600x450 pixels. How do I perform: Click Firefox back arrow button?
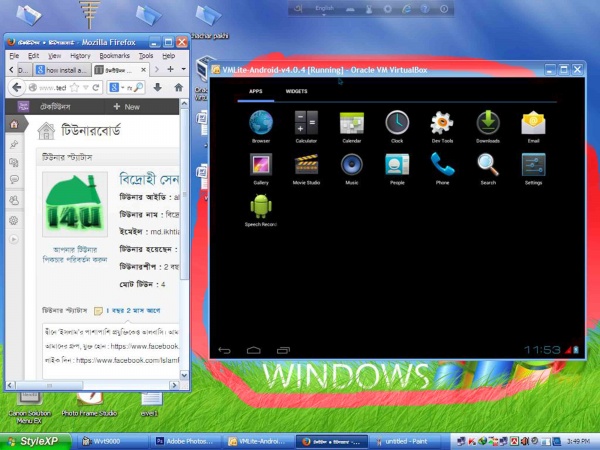pyautogui.click(x=16, y=88)
